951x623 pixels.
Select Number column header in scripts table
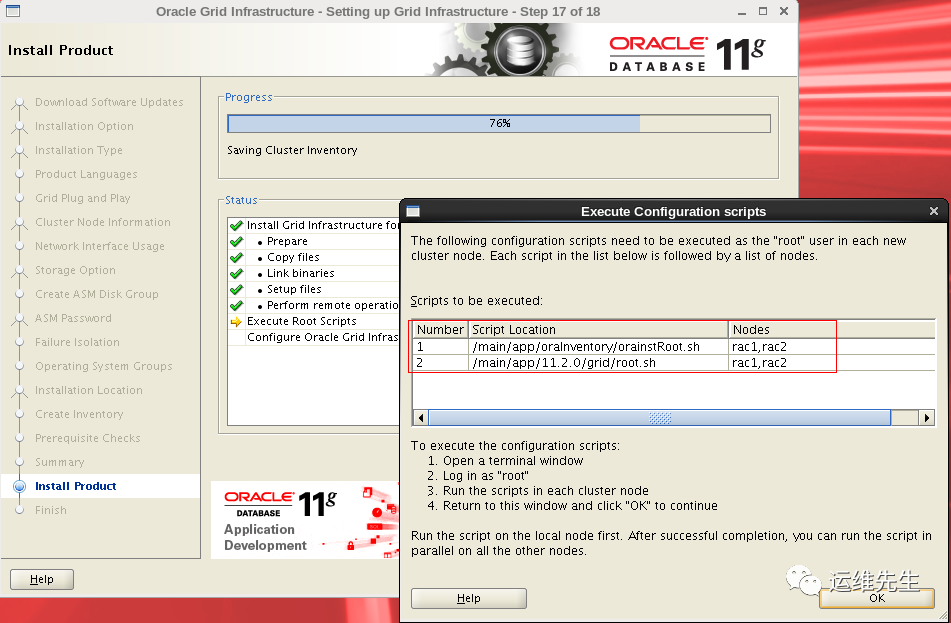(x=440, y=329)
